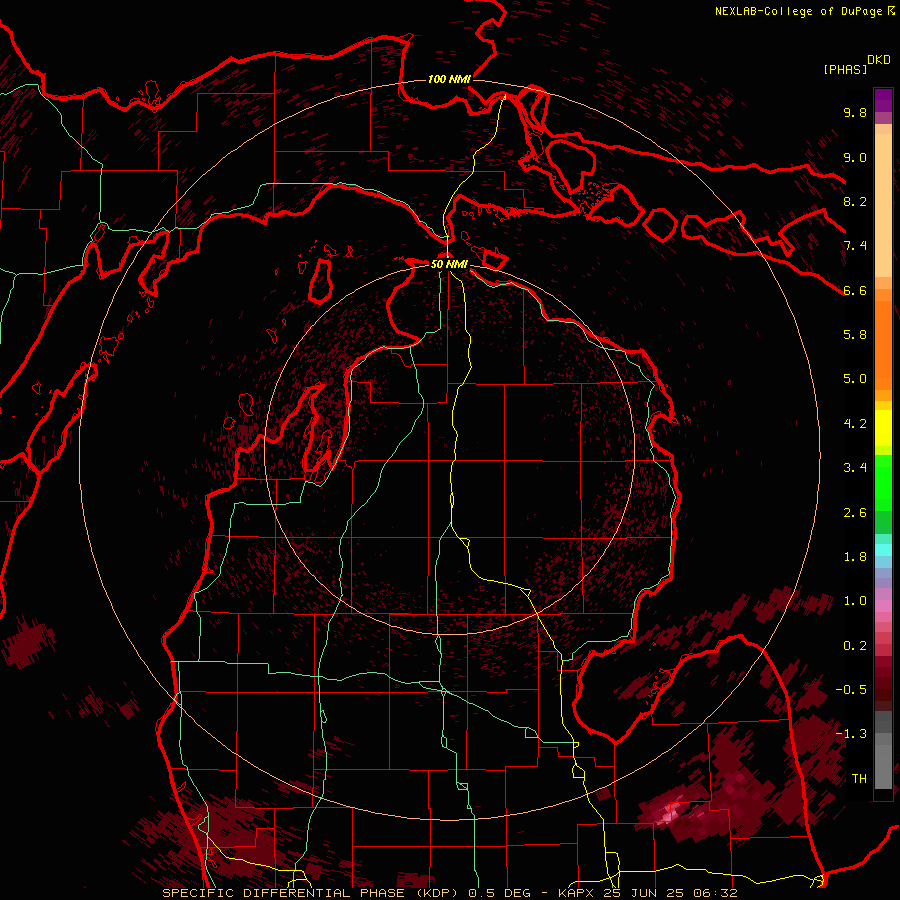Click the orange band of the color bar
The height and width of the screenshot is (900, 900).
(x=883, y=344)
